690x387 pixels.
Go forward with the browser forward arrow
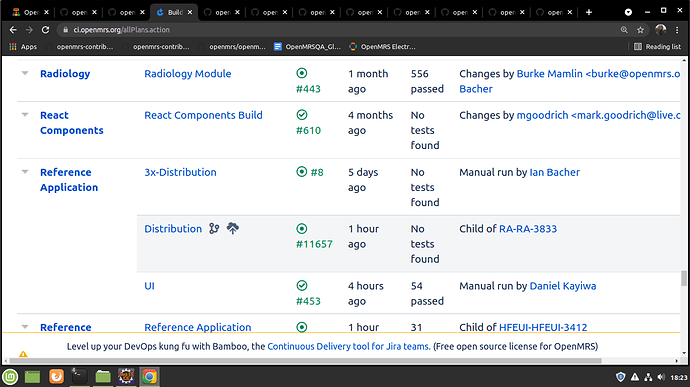point(29,29)
